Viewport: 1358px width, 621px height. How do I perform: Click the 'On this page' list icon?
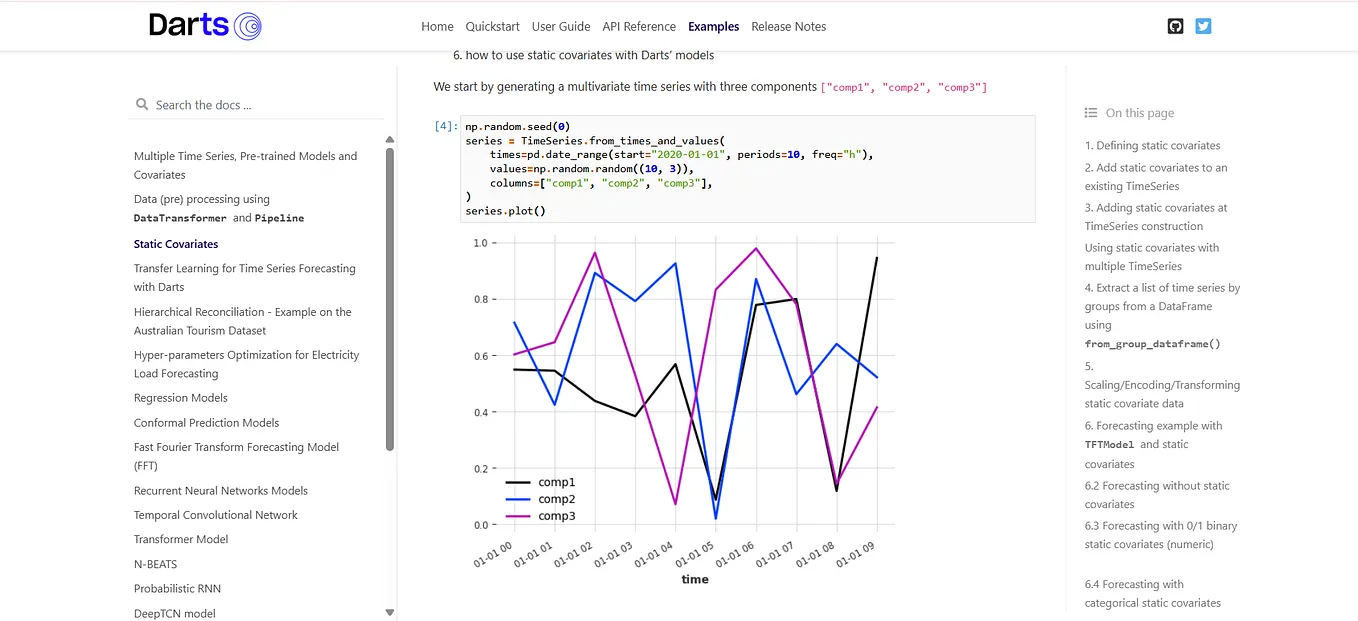(1089, 112)
